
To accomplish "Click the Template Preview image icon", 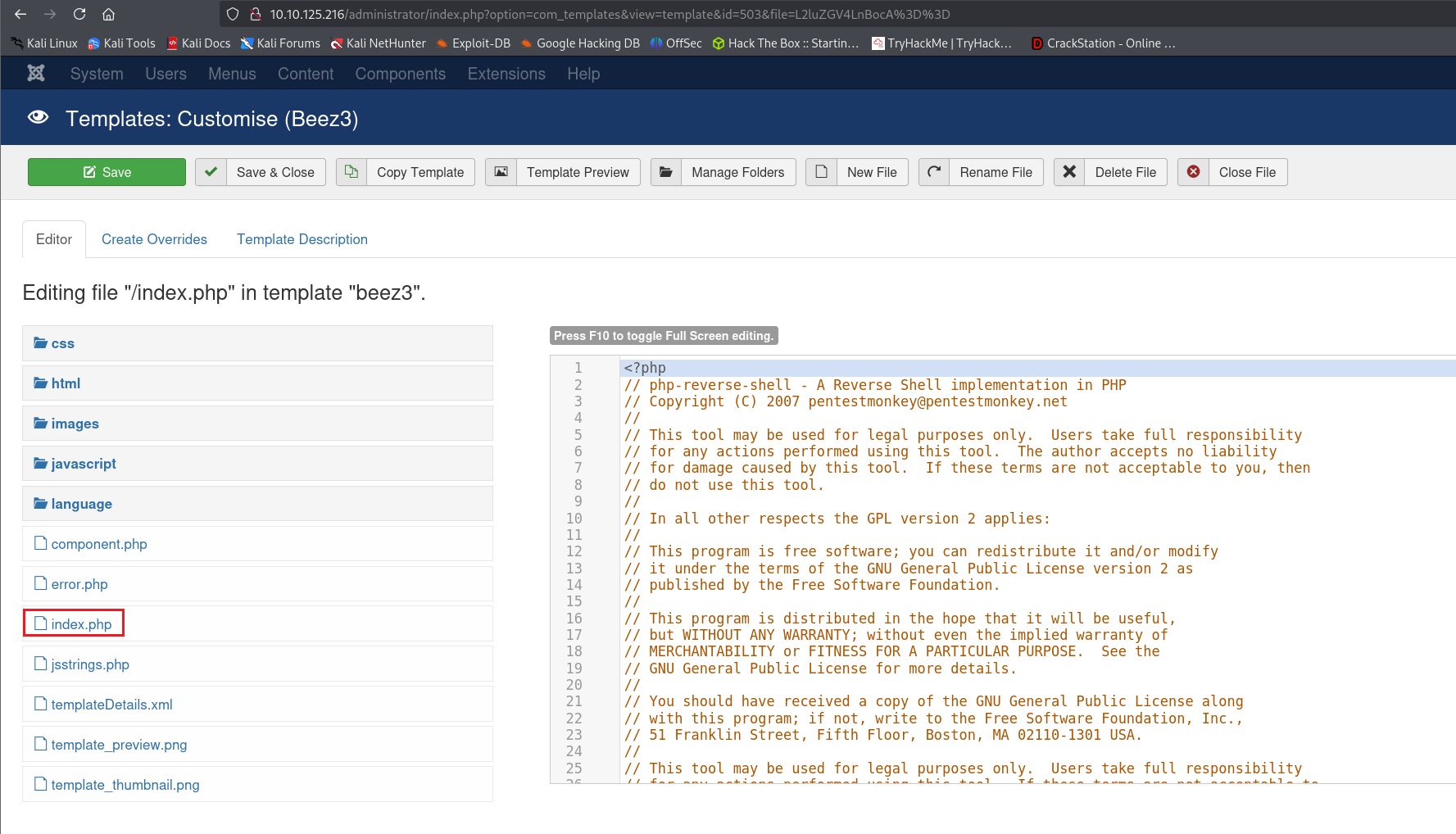I will [501, 172].
